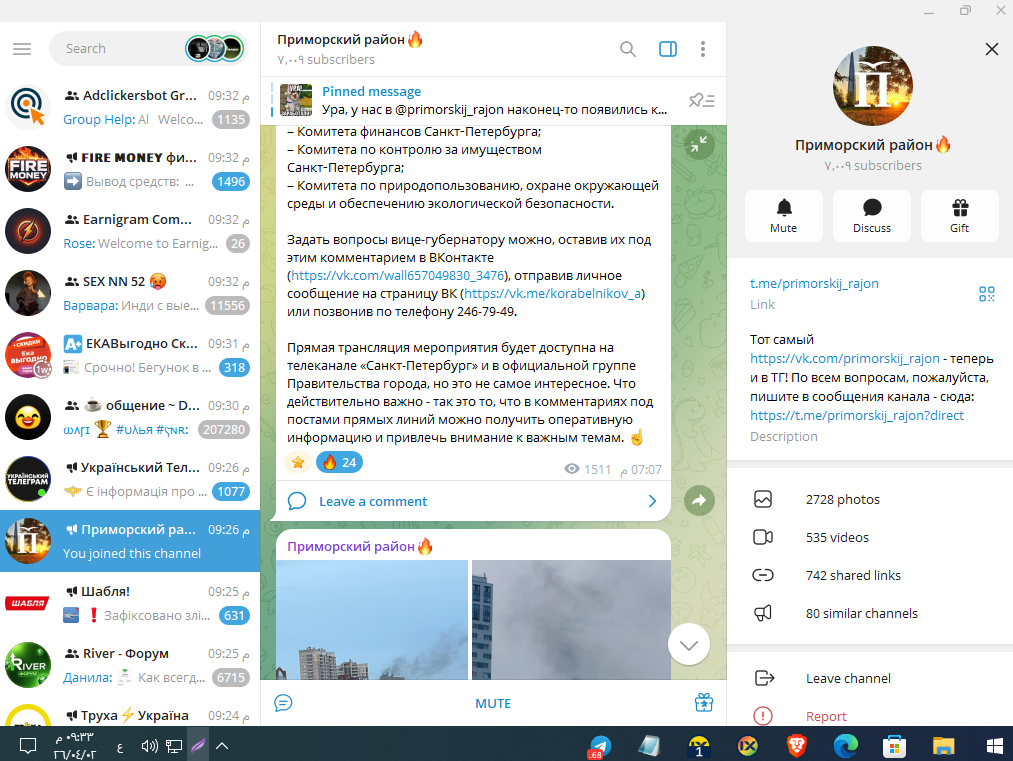Add star reaction to the post
Image resolution: width=1013 pixels, height=761 pixels.
298,463
